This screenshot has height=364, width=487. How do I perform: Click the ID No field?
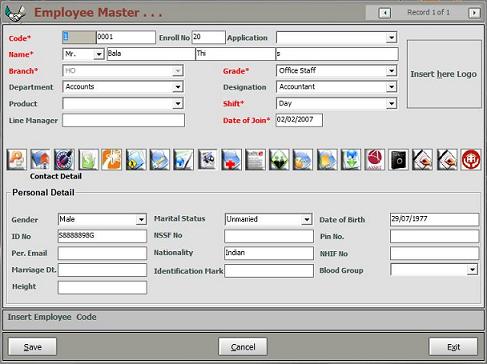(x=102, y=236)
